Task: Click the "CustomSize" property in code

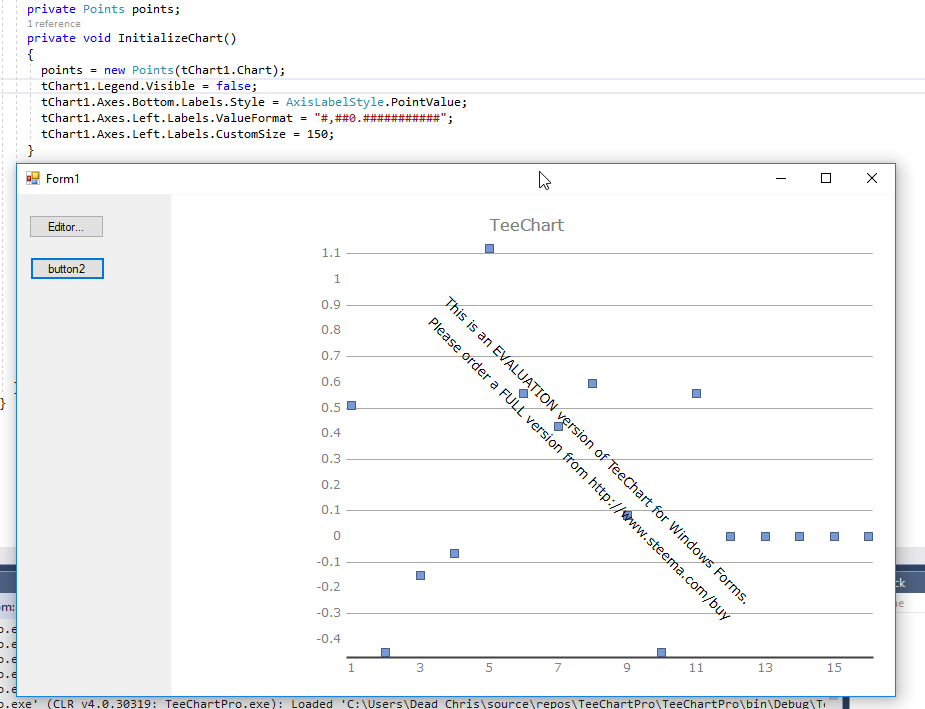Action: tap(251, 134)
